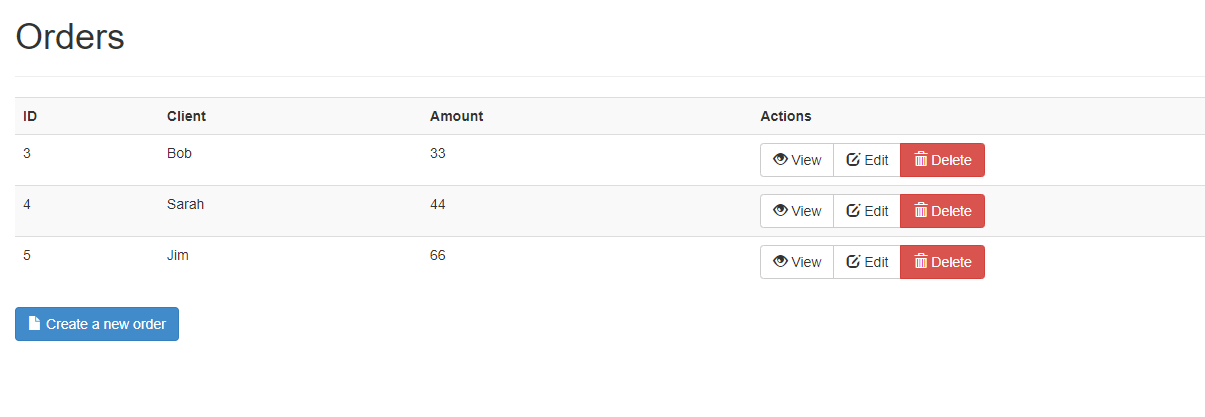
Task: Click the Client column header
Action: [186, 116]
